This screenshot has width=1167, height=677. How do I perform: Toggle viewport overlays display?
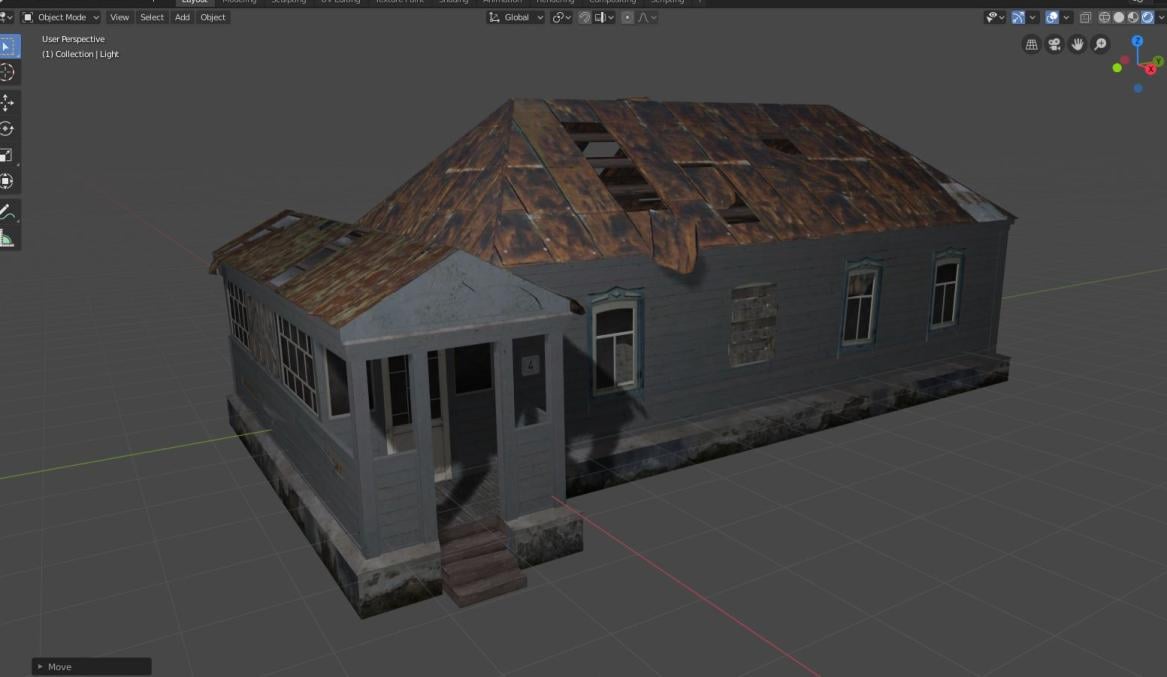(1052, 17)
